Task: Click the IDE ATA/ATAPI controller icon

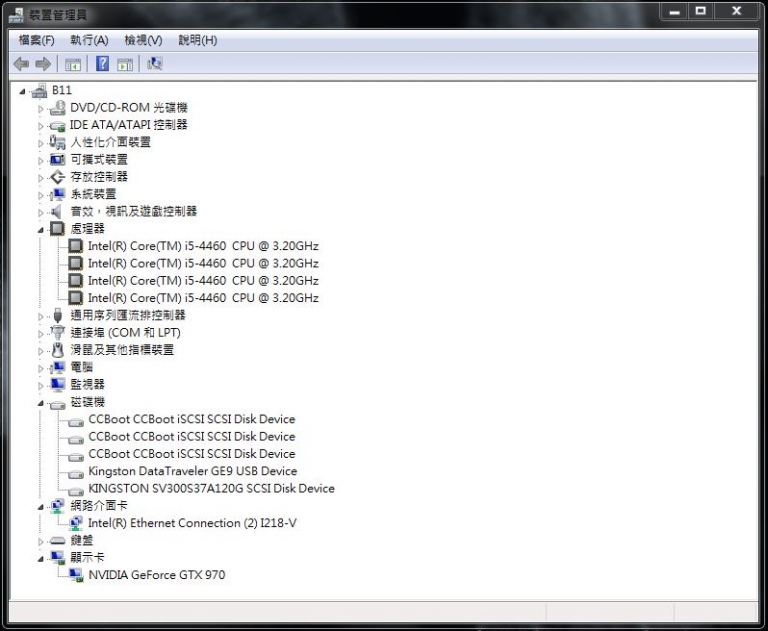Action: [x=57, y=126]
